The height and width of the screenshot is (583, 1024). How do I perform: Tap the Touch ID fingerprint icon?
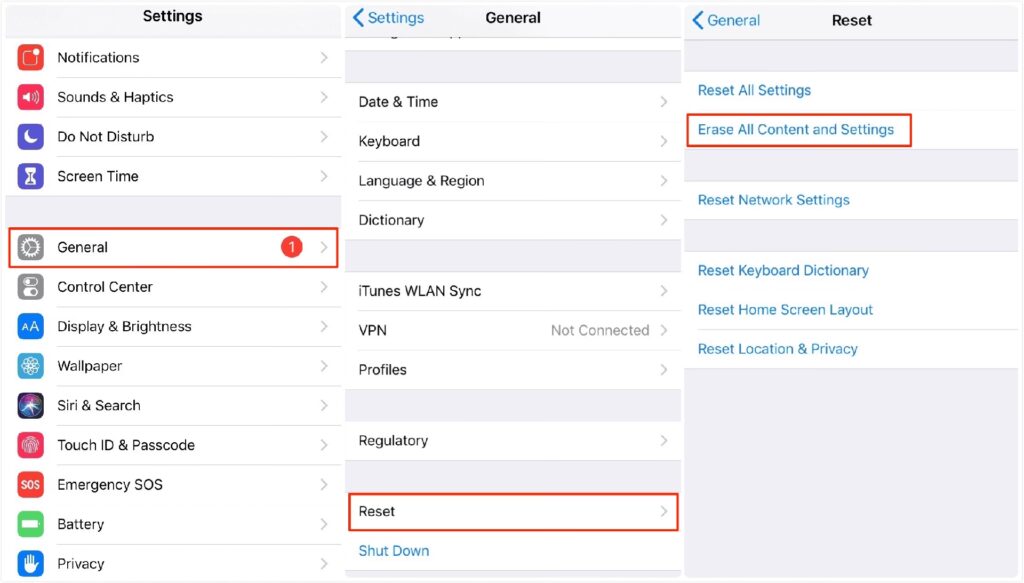coord(30,445)
